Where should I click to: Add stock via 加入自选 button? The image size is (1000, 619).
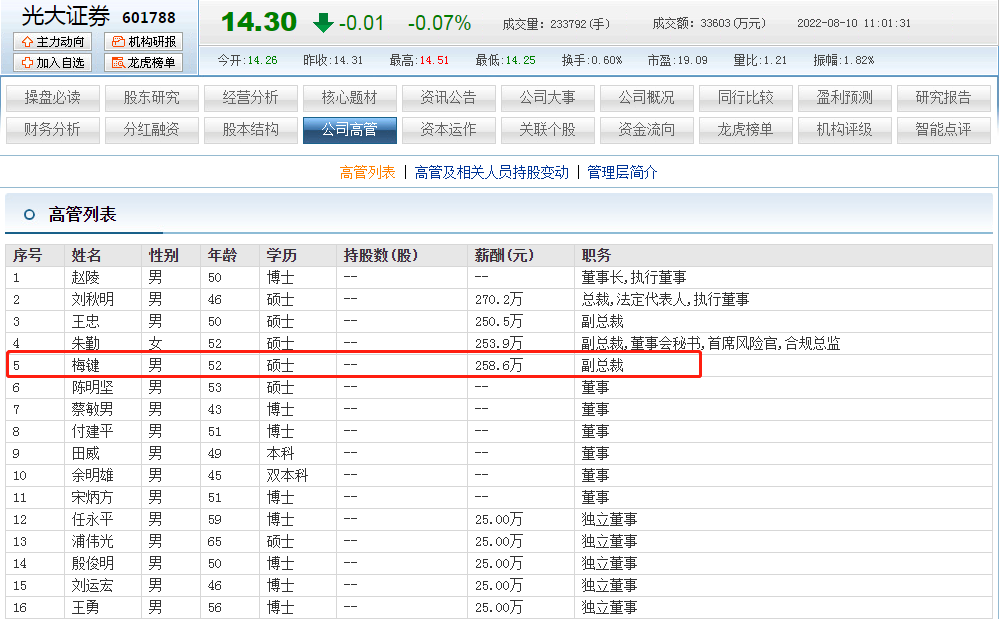click(x=53, y=62)
